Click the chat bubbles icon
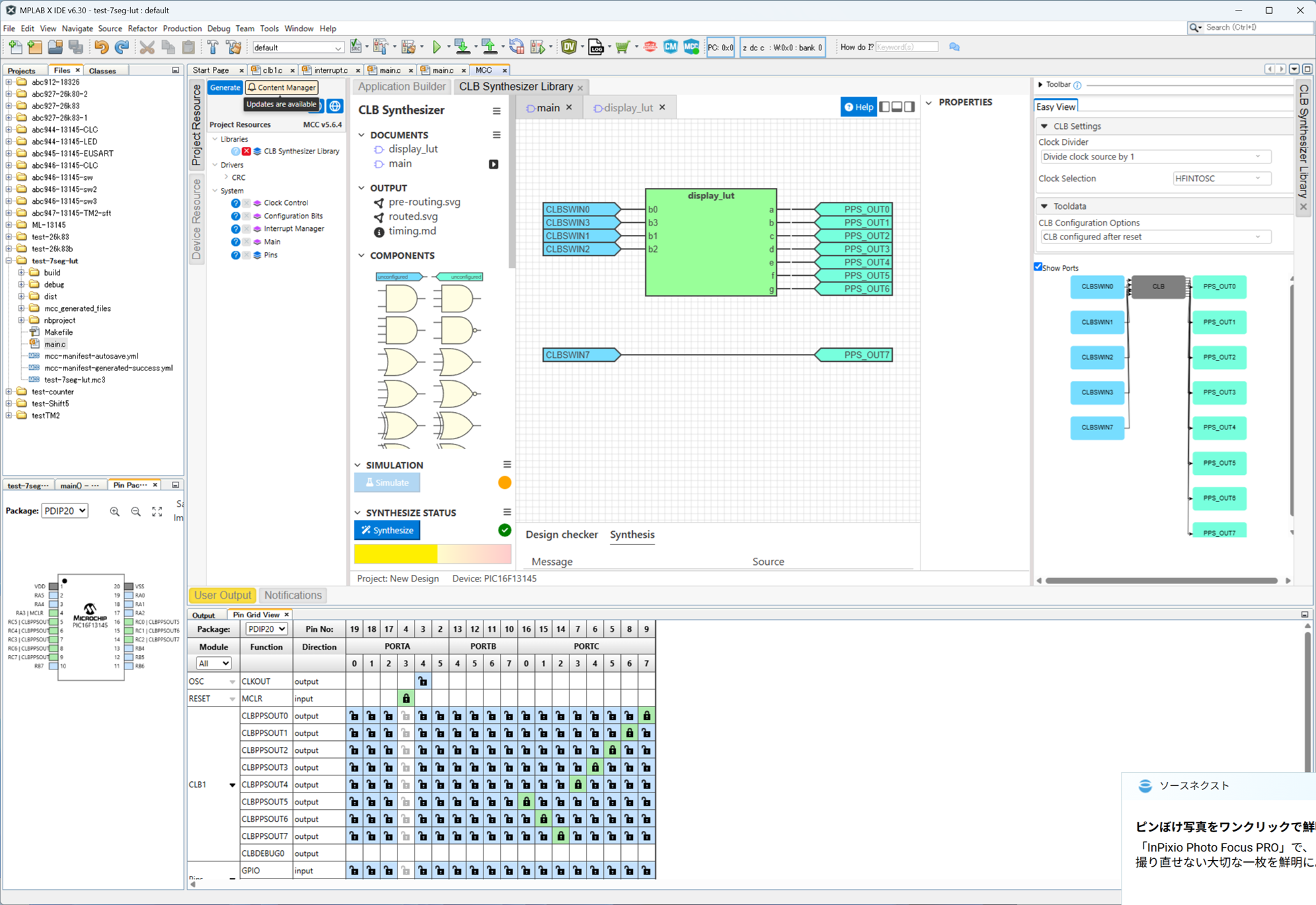This screenshot has height=905, width=1316. [x=954, y=47]
